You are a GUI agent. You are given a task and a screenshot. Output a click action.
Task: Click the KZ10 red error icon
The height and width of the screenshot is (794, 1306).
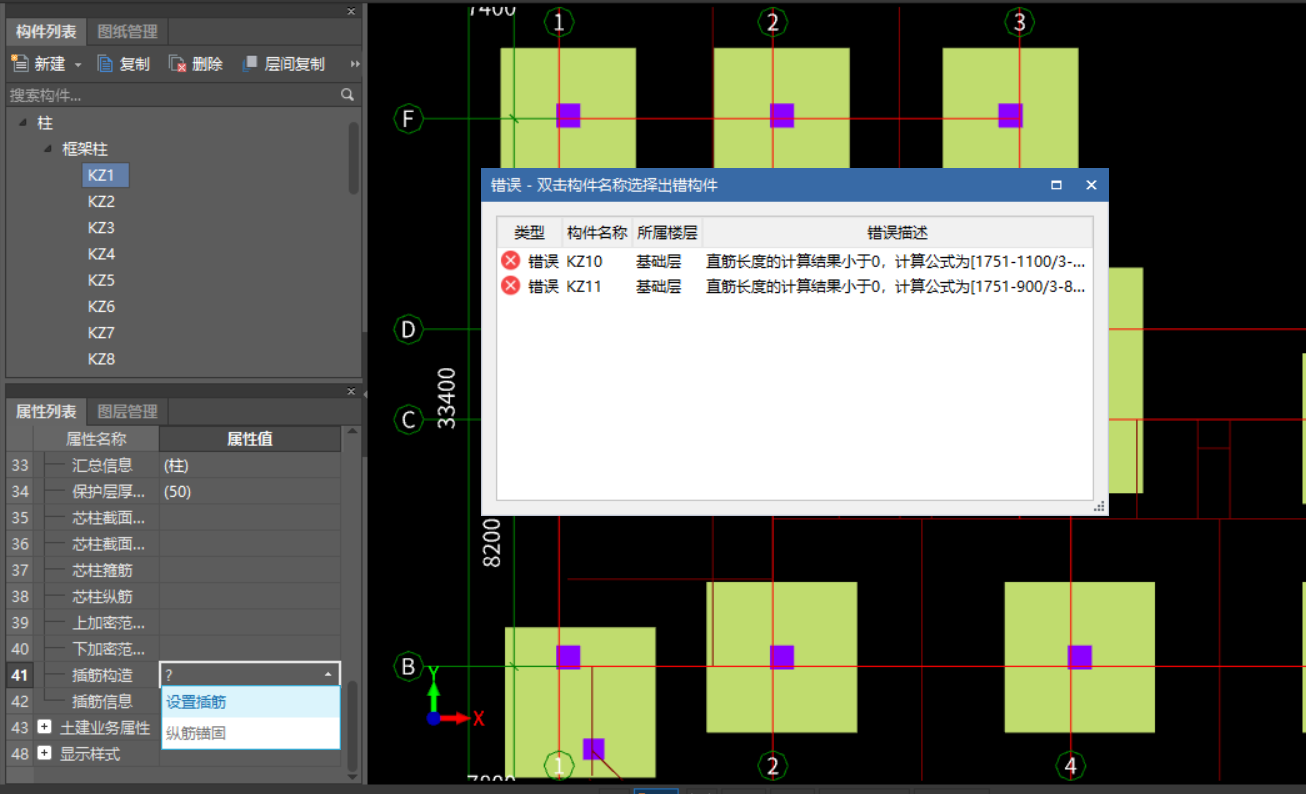coord(511,261)
